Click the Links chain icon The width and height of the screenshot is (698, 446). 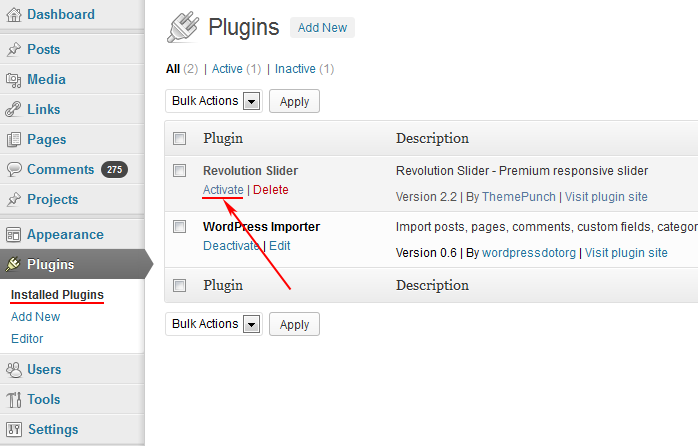(x=14, y=110)
